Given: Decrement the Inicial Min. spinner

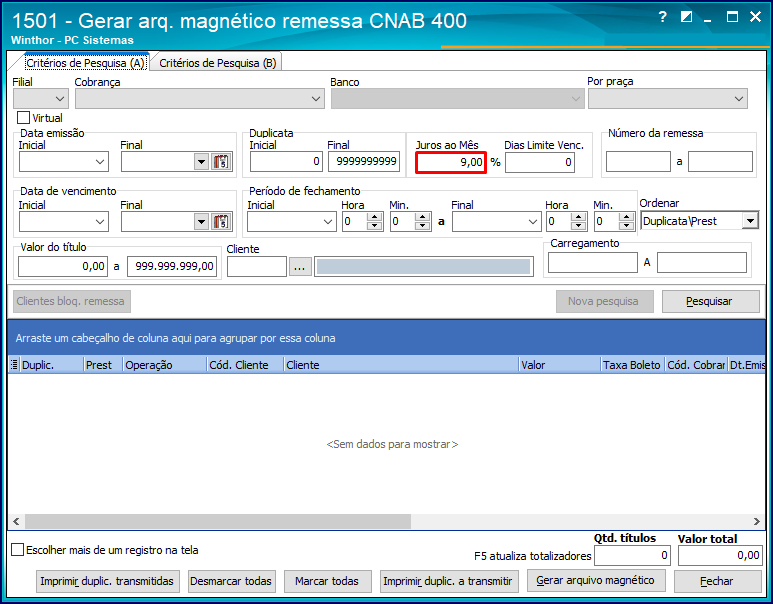Looking at the screenshot, I should (x=422, y=226).
